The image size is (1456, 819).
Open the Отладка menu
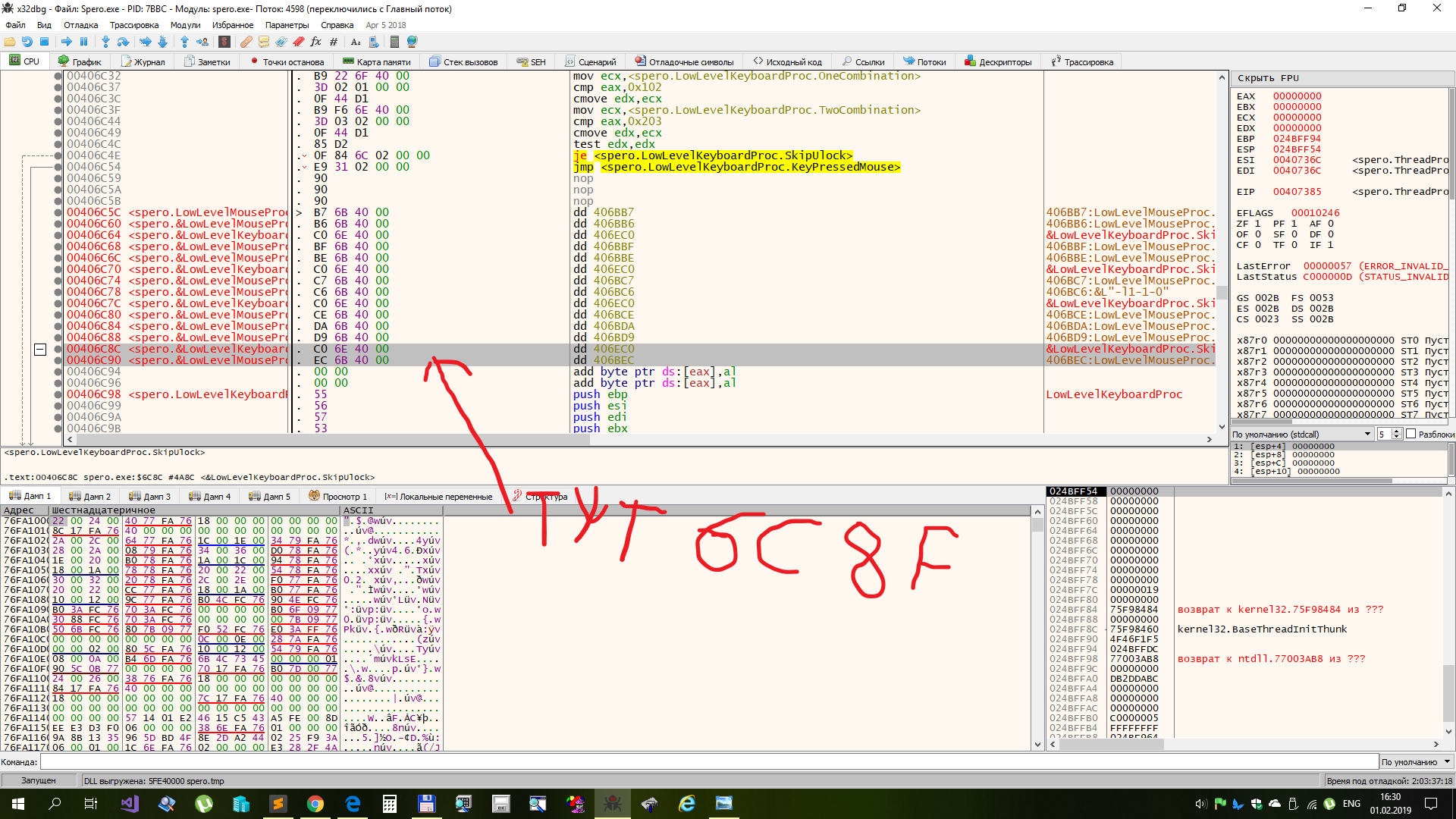80,25
